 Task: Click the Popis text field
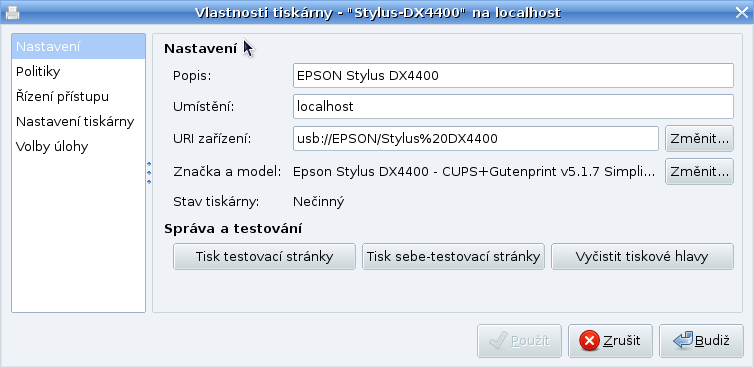point(513,76)
